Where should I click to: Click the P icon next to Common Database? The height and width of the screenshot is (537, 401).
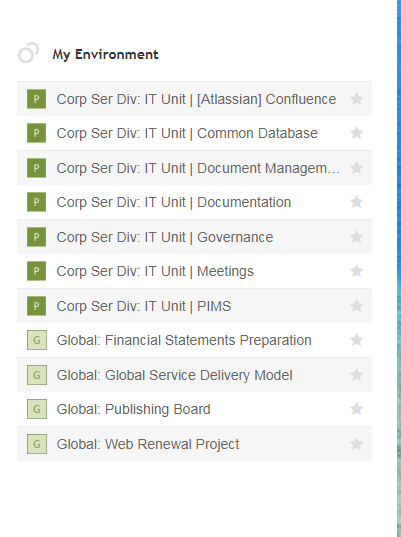coord(36,133)
